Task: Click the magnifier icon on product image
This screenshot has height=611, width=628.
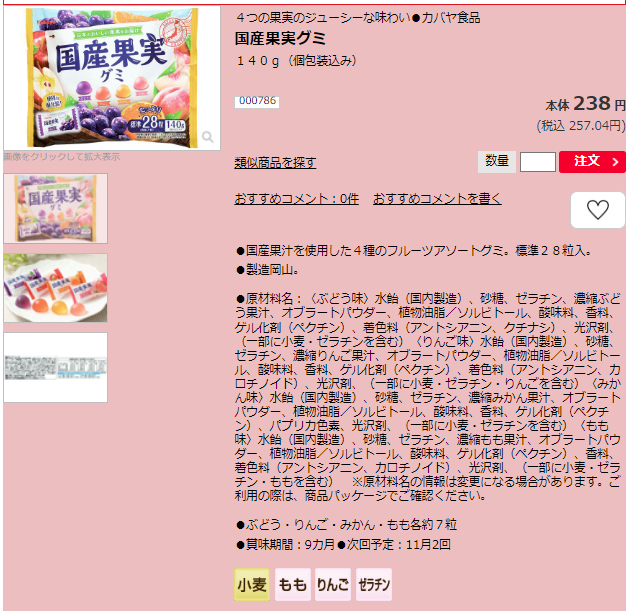Action: [x=207, y=137]
